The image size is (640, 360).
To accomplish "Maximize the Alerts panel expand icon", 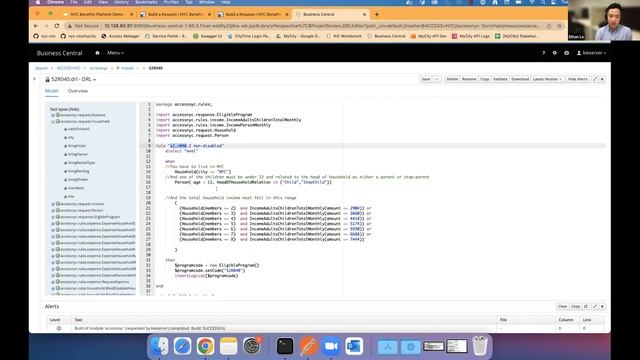I will pos(595,307).
